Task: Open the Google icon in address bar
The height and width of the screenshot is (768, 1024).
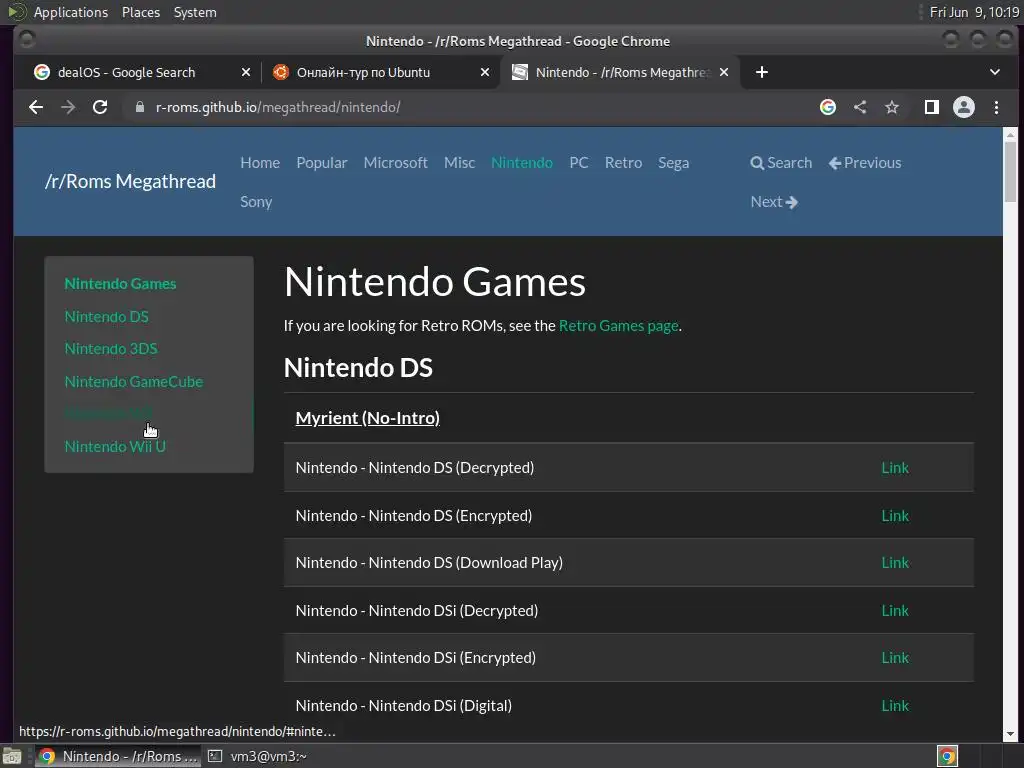Action: (827, 107)
